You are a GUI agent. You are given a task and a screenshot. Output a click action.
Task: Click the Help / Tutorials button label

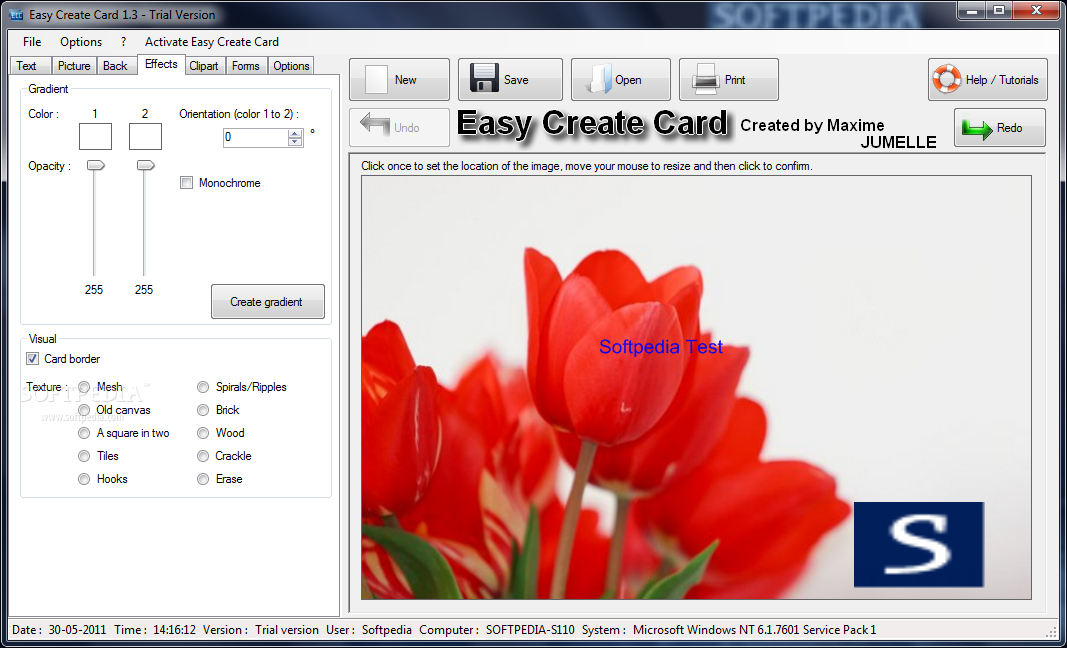(1002, 80)
